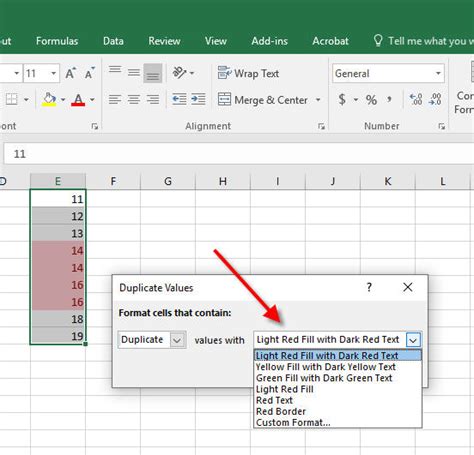Image resolution: width=474 pixels, height=455 pixels.
Task: Apply middle align to cells
Action: click(134, 72)
